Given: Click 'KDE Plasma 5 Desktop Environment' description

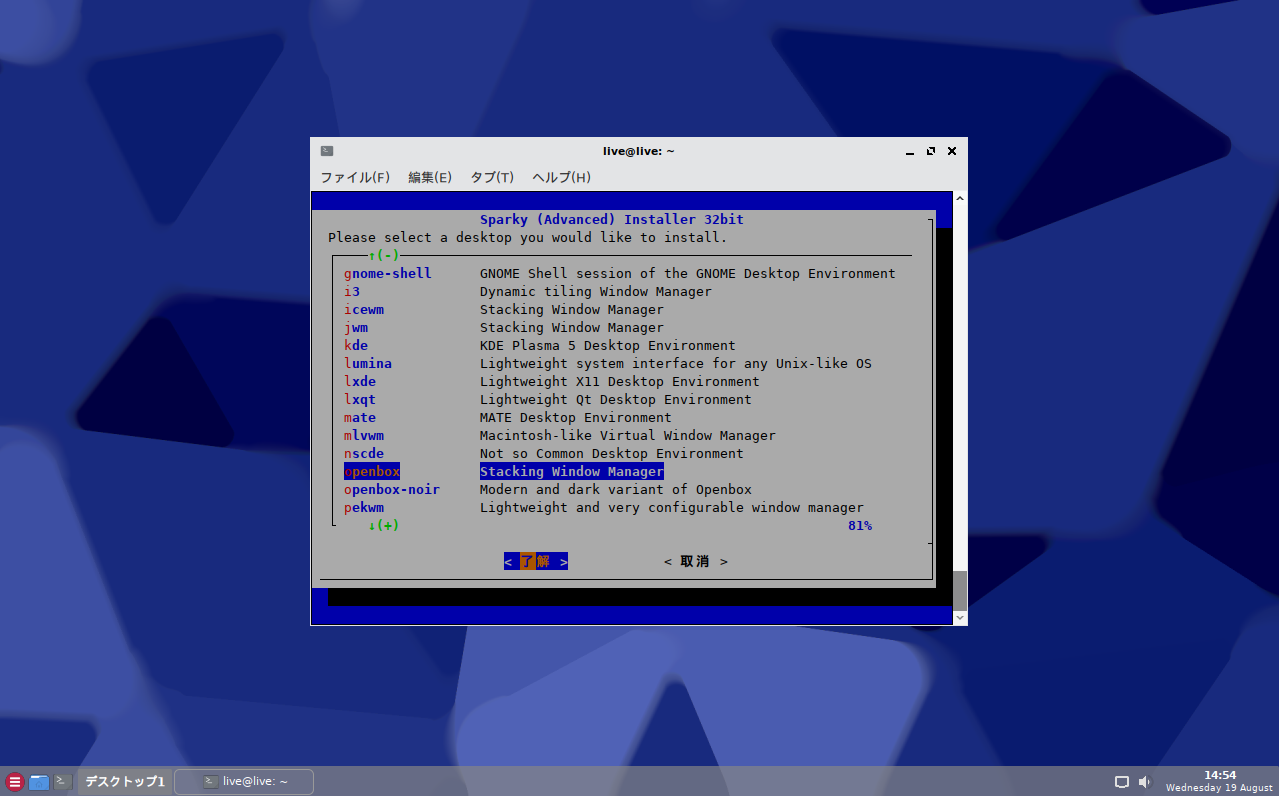Looking at the screenshot, I should [608, 346].
